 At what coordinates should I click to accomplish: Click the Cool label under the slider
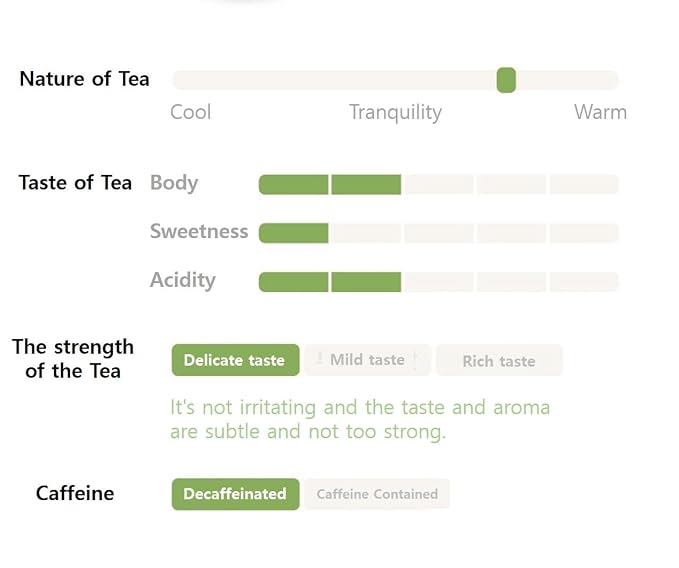coord(191,112)
